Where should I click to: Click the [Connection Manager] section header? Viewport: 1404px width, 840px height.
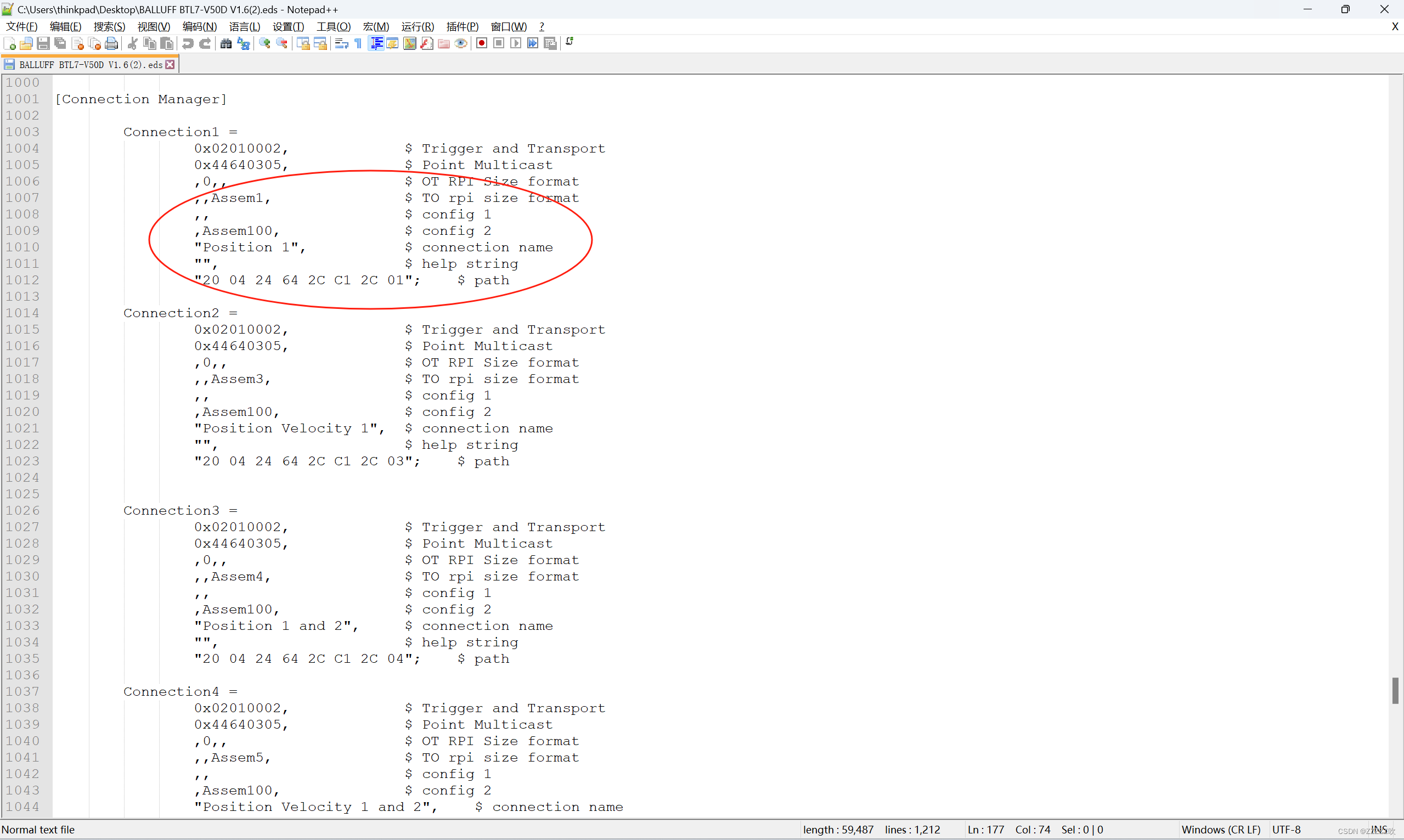141,99
